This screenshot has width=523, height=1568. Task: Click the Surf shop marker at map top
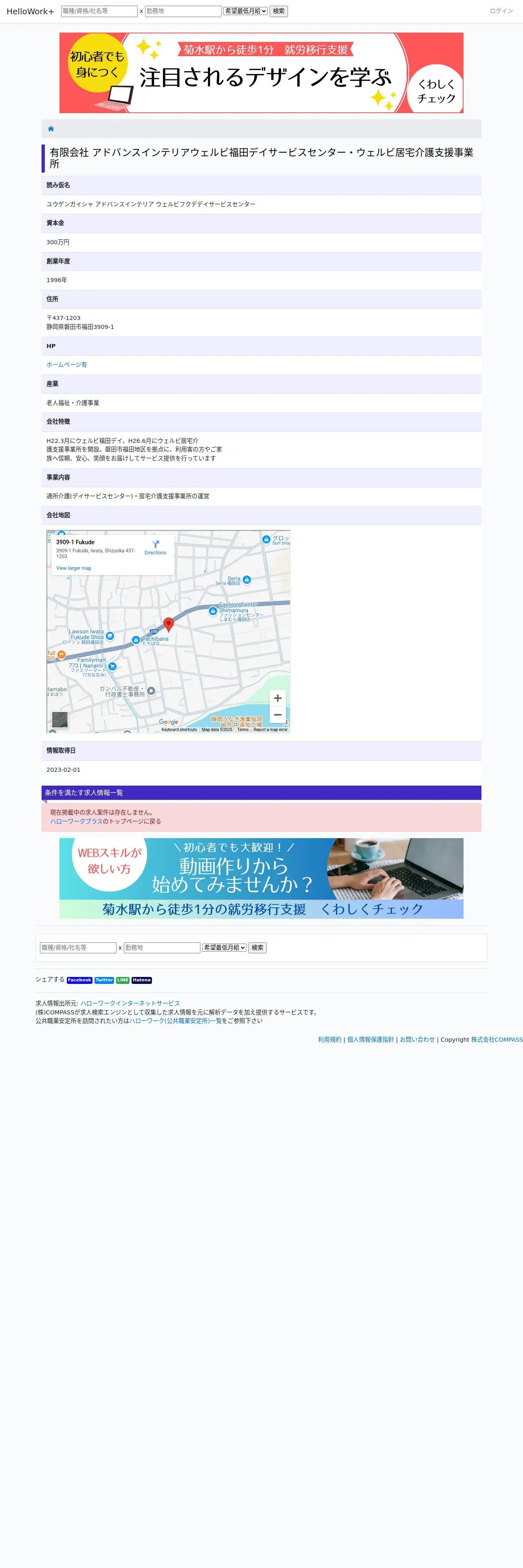tap(266, 539)
